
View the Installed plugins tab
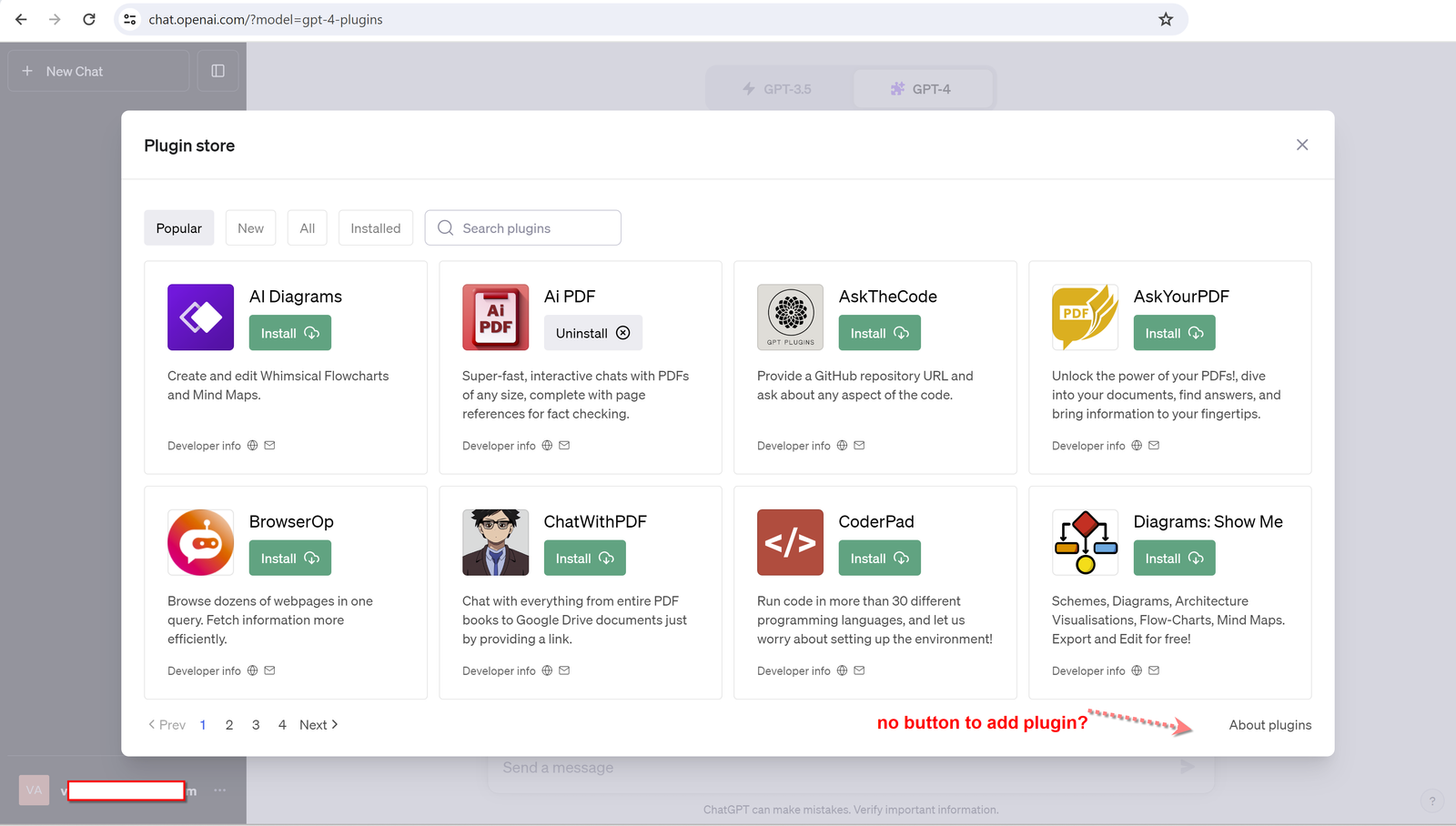click(376, 228)
